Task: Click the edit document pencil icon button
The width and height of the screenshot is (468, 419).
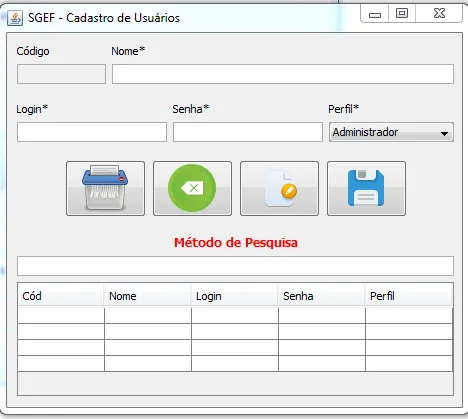Action: click(x=279, y=188)
